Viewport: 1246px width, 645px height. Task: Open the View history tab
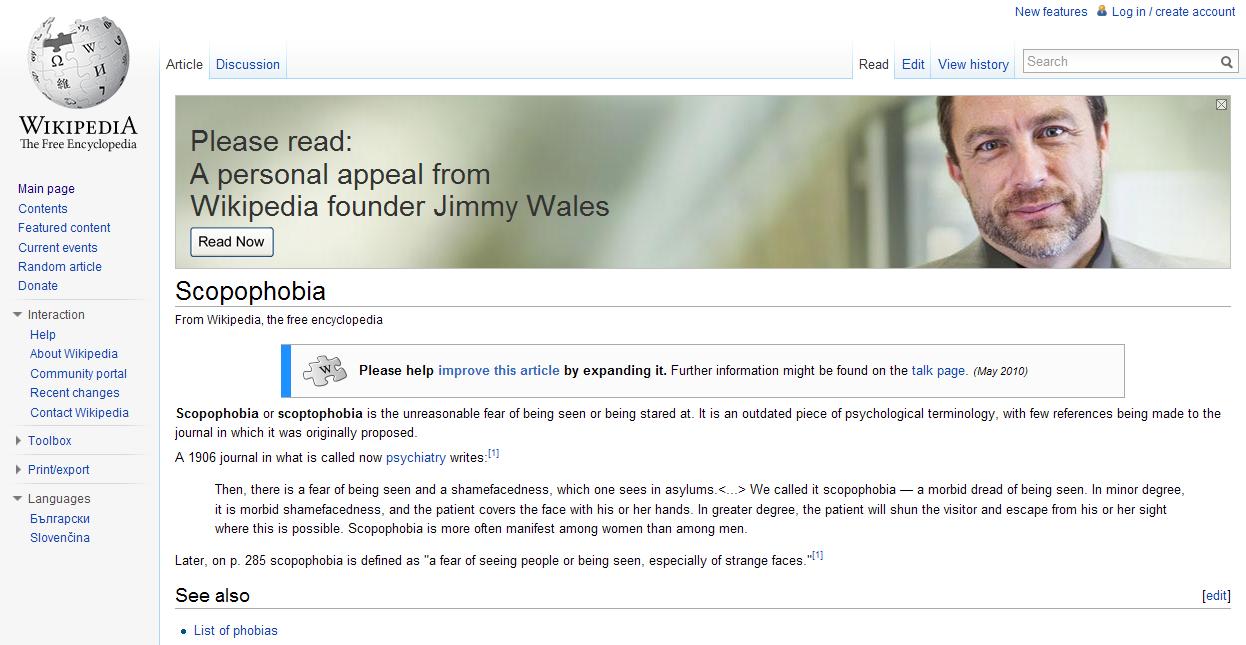pos(973,64)
